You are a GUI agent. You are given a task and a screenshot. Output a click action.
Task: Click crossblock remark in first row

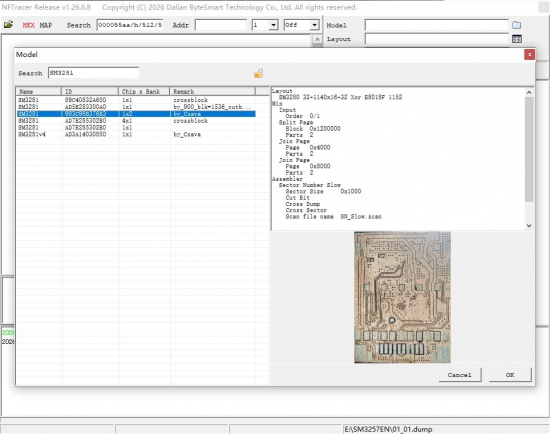[x=190, y=100]
